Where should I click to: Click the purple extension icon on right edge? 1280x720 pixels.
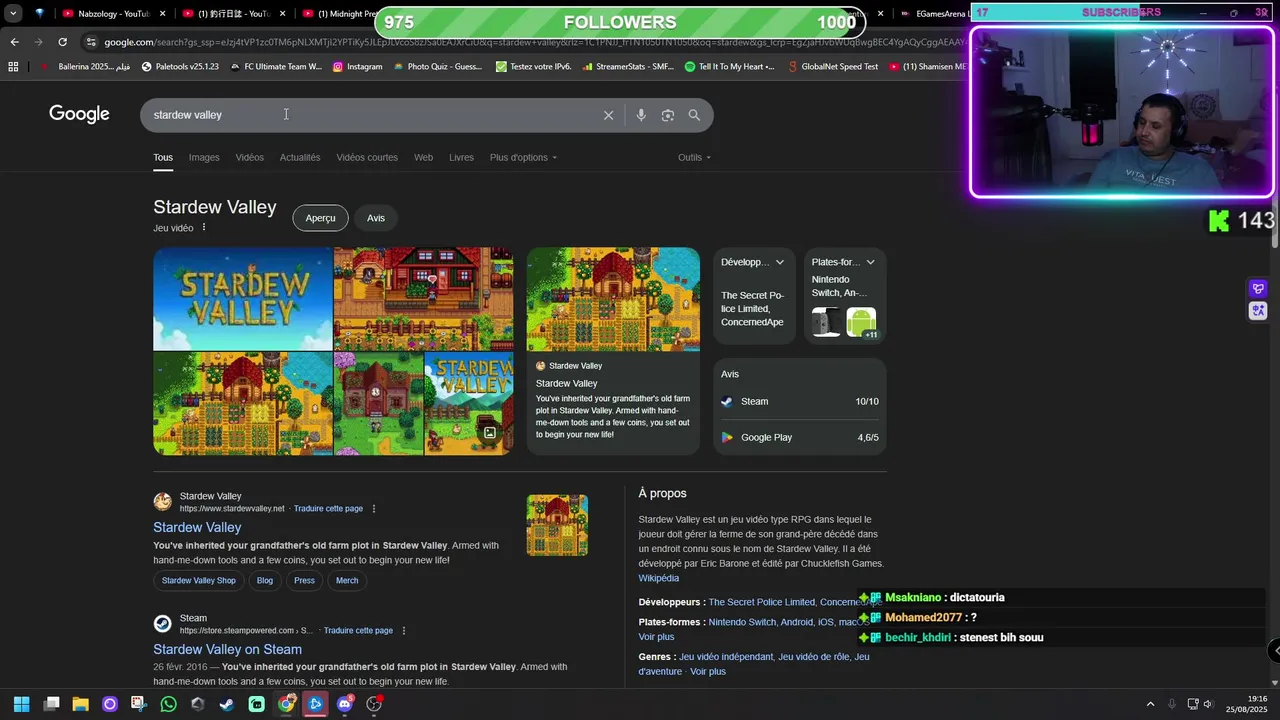tap(1258, 289)
